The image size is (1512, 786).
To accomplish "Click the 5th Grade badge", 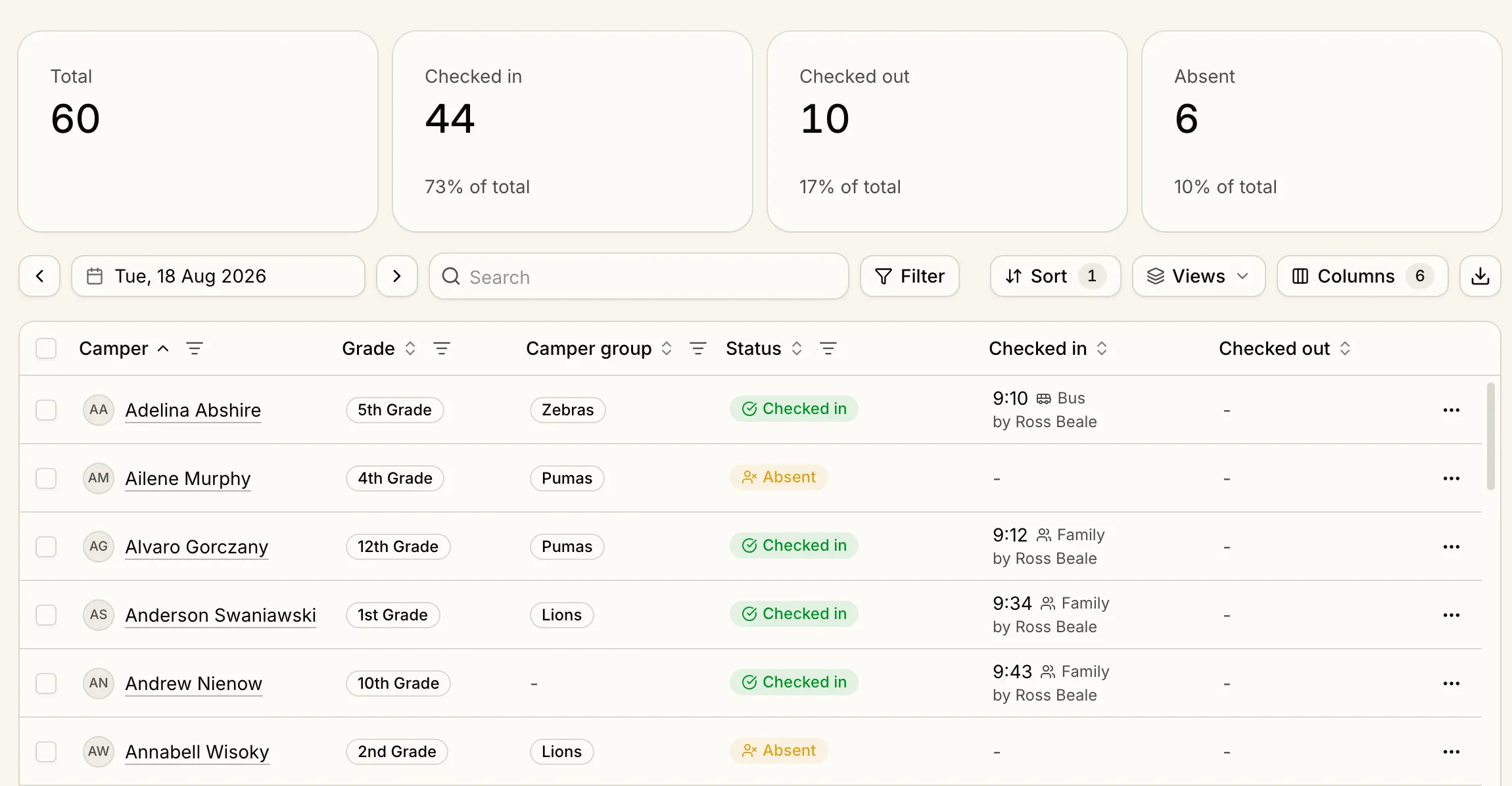I will click(x=395, y=410).
